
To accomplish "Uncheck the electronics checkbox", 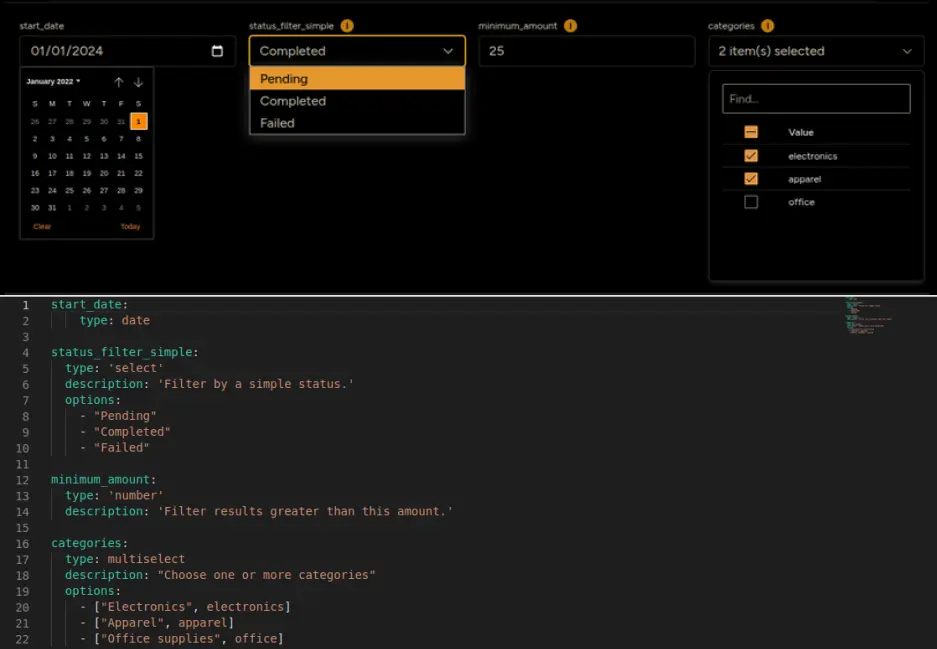I will coord(751,156).
